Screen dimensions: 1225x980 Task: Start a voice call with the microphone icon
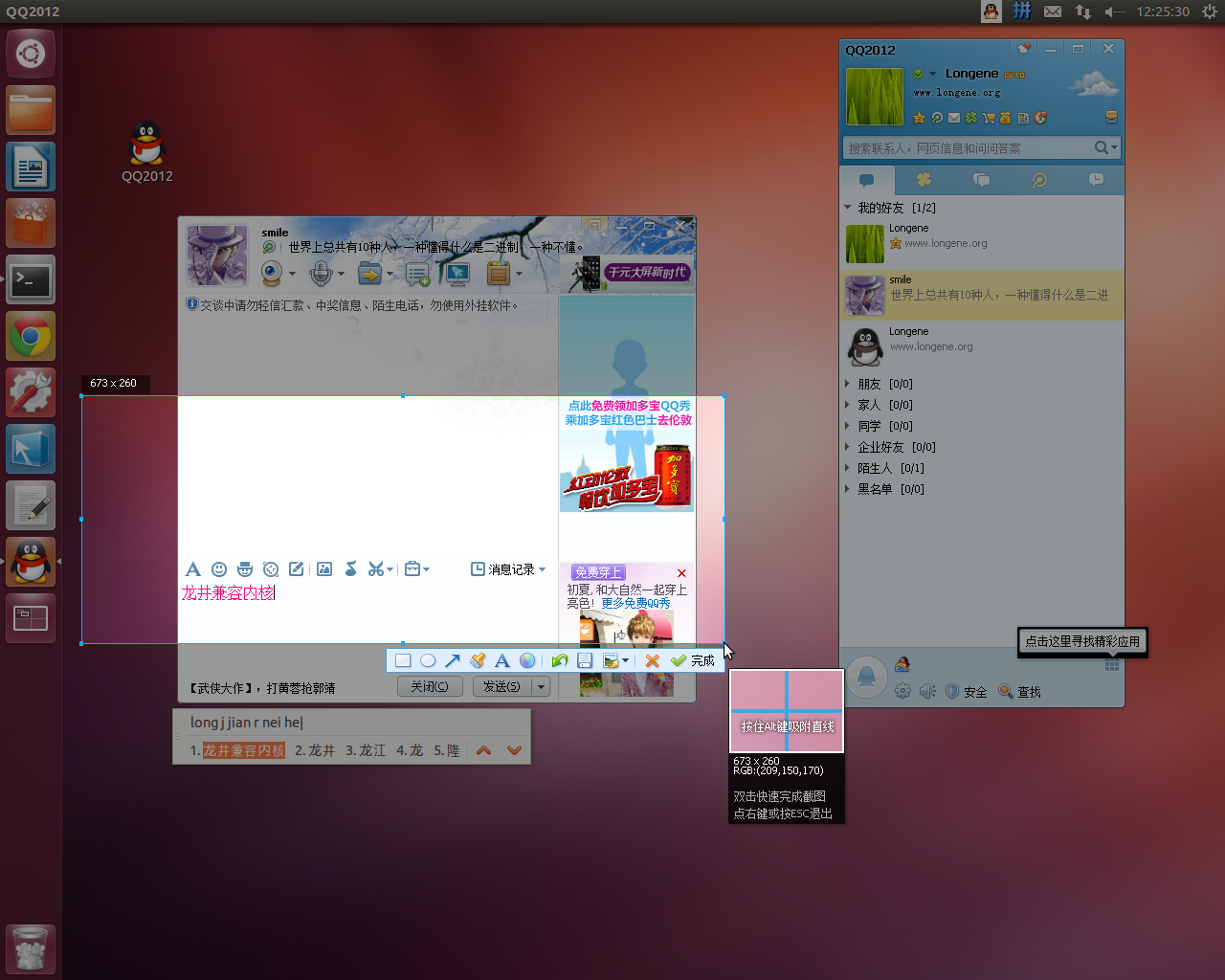coord(321,274)
